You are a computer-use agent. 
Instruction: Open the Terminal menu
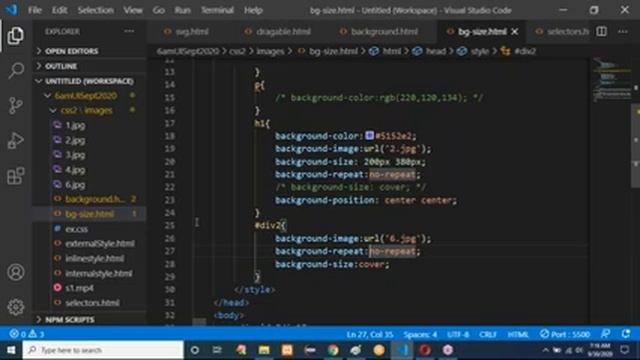tap(217, 10)
